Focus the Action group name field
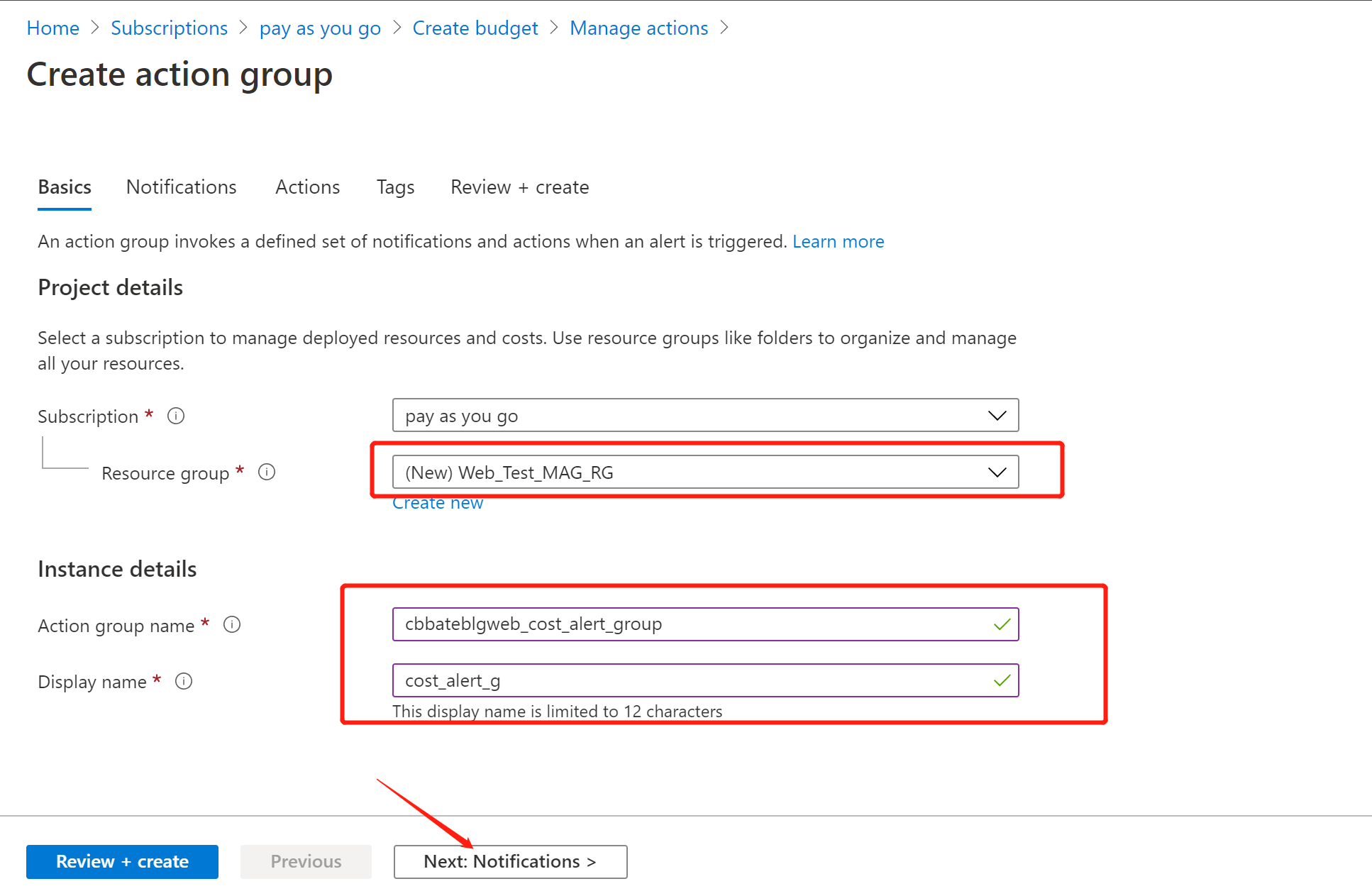This screenshot has height=896, width=1372. pyautogui.click(x=705, y=624)
